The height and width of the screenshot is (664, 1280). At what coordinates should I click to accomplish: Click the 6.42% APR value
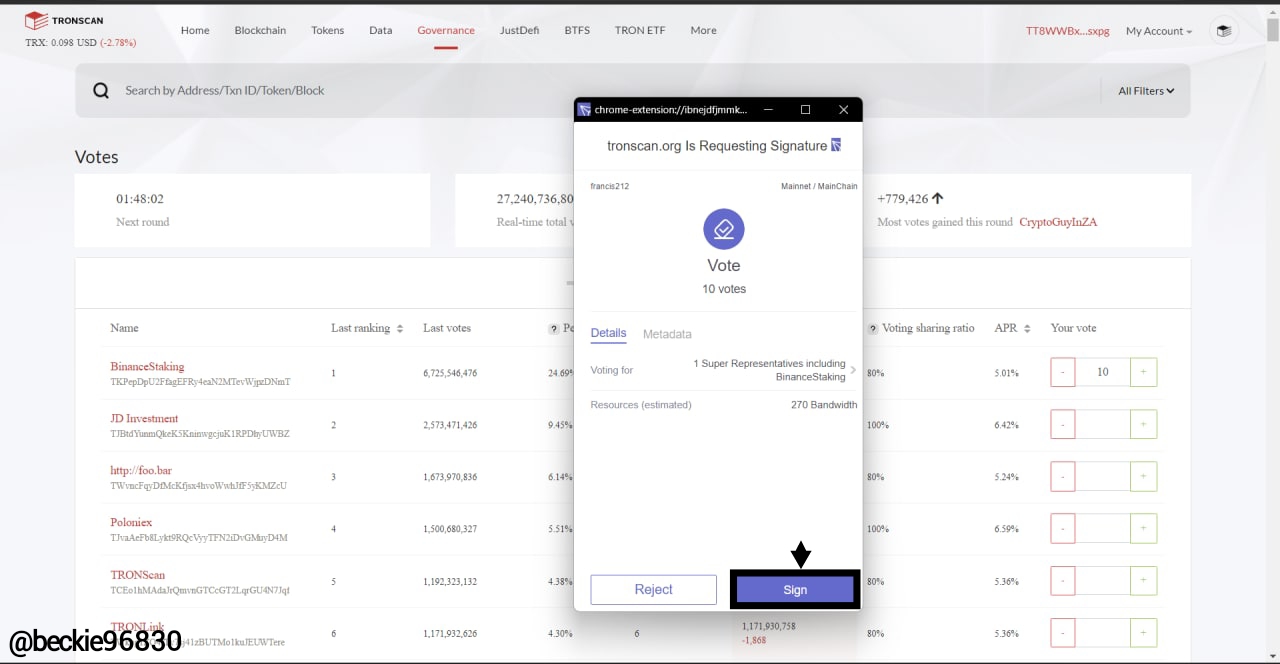click(x=1006, y=425)
